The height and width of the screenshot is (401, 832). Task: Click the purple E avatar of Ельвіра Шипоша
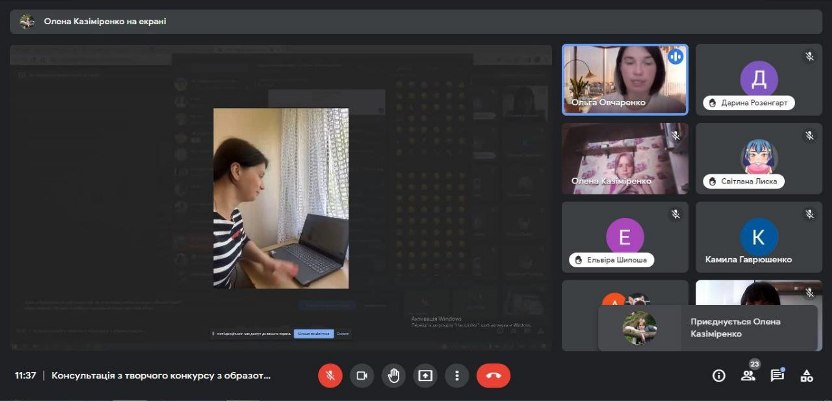(625, 237)
